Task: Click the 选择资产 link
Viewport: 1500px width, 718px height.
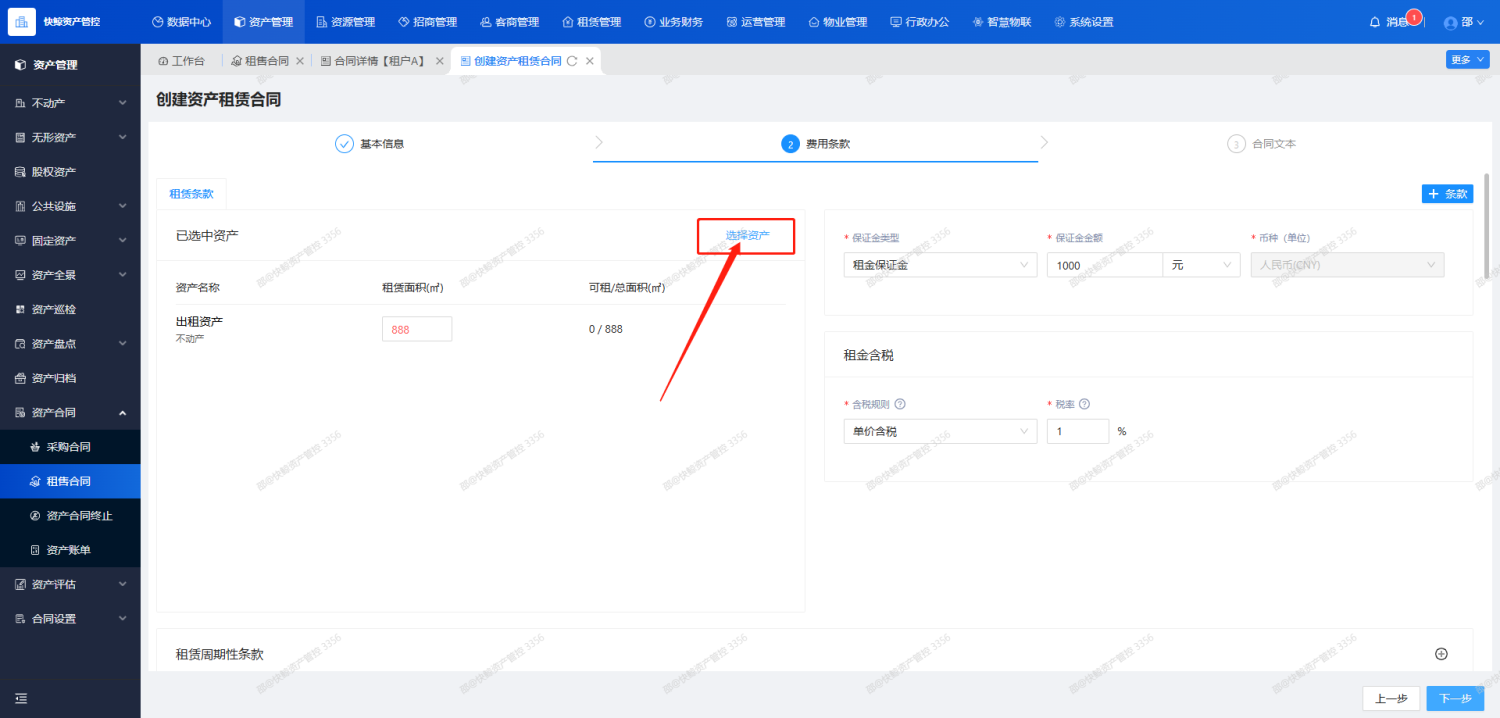Action: point(747,235)
